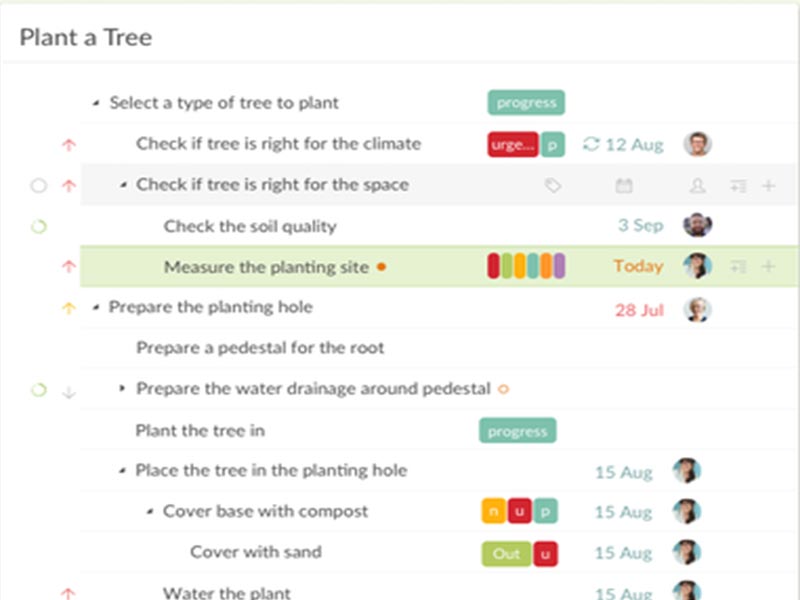
Task: Click assignee person icon on 'right for the space' row
Action: point(697,185)
